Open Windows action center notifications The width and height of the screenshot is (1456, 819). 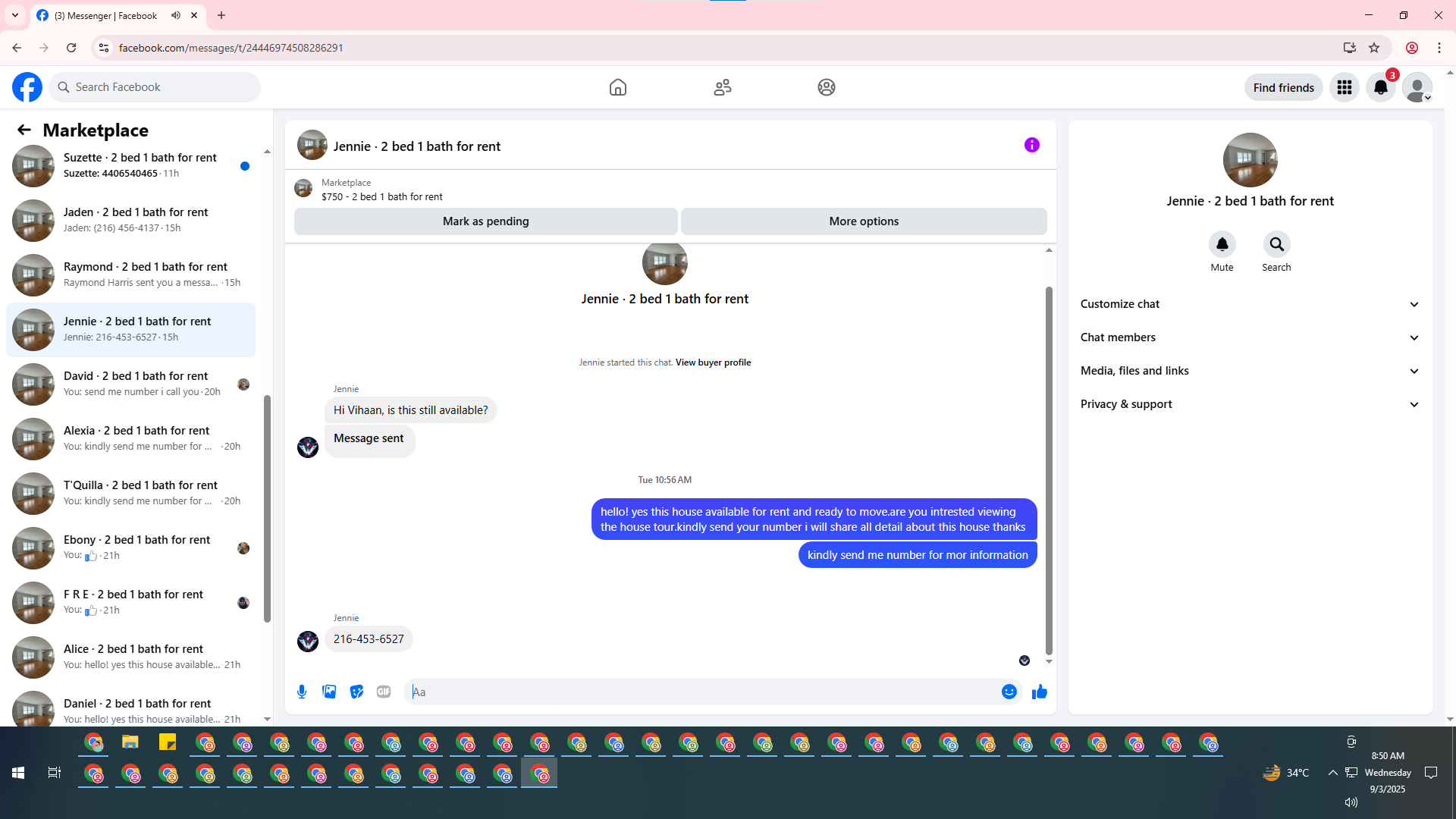(x=1431, y=773)
